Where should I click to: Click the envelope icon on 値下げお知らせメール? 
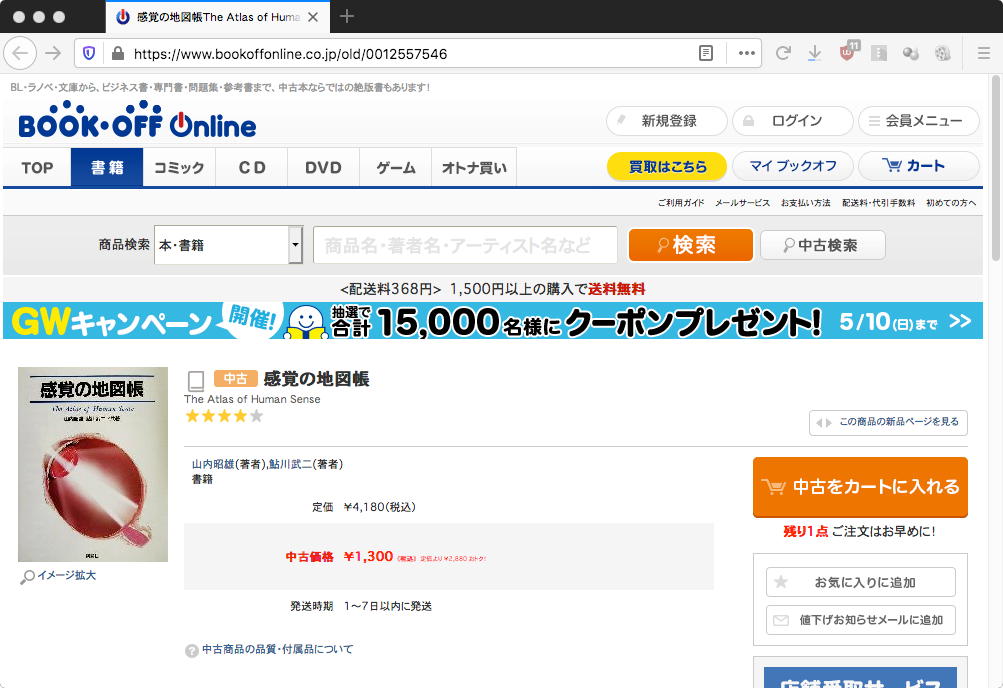pos(781,620)
